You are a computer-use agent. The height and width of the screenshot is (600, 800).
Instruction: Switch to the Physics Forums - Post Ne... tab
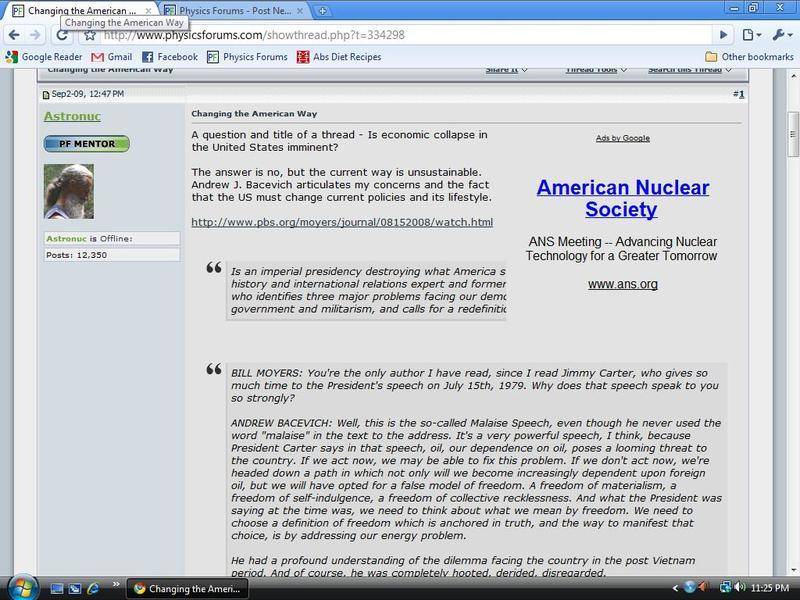tap(235, 11)
